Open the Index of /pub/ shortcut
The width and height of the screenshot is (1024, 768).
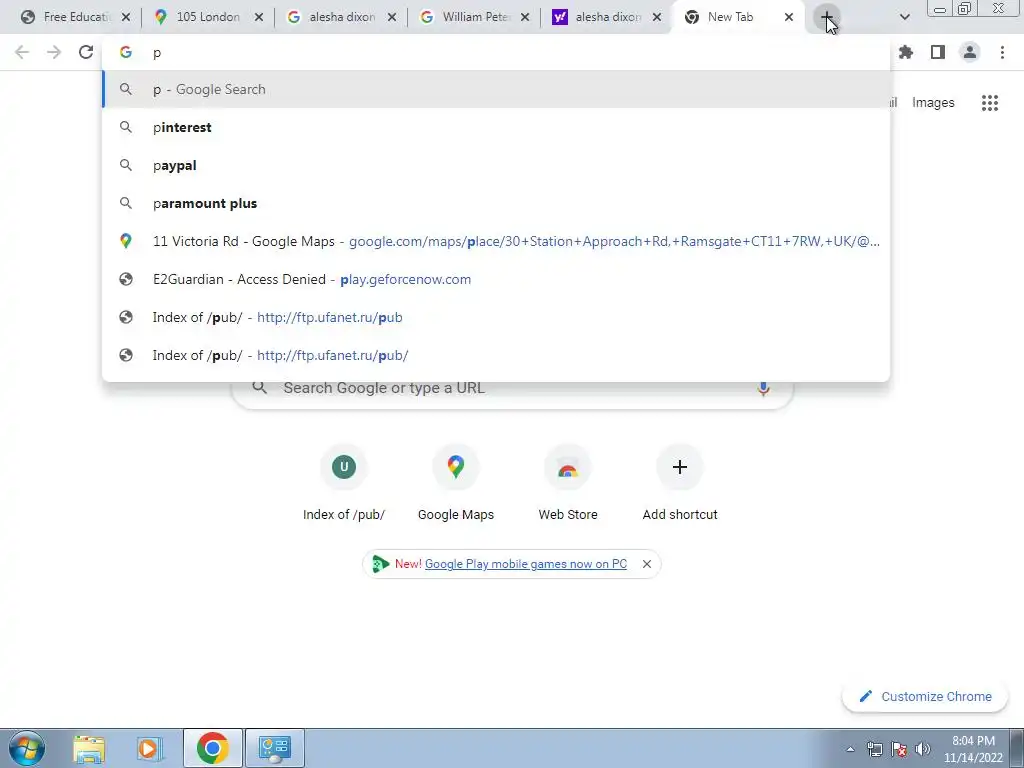click(344, 483)
